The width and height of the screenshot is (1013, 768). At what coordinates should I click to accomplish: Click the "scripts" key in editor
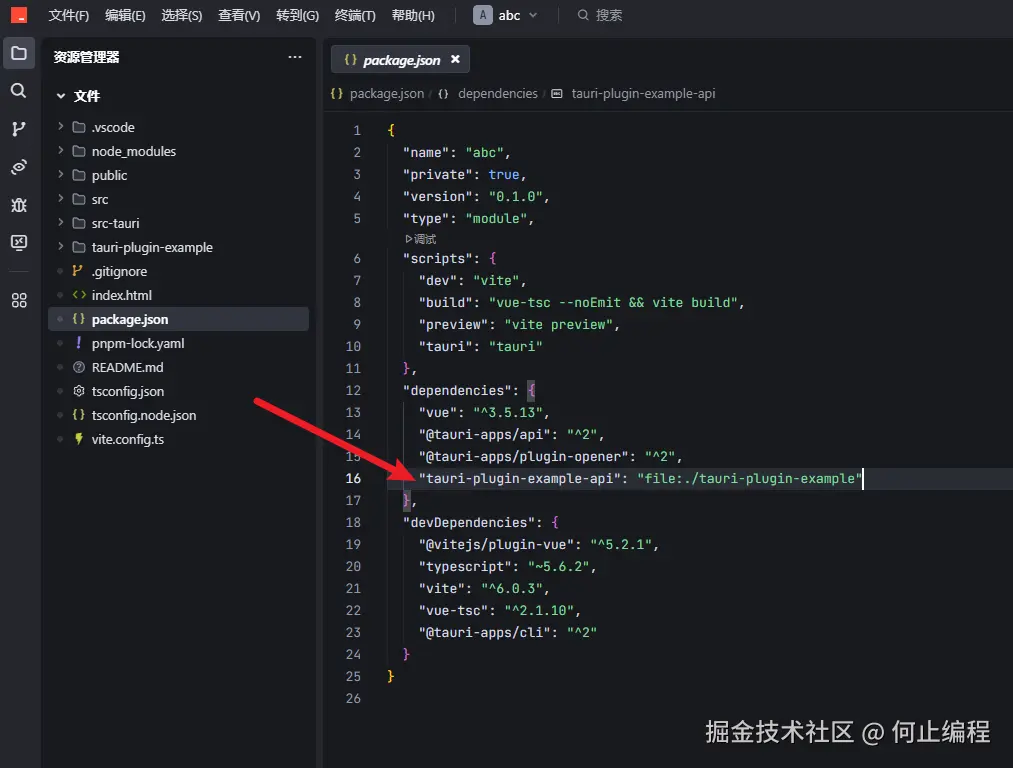point(438,258)
